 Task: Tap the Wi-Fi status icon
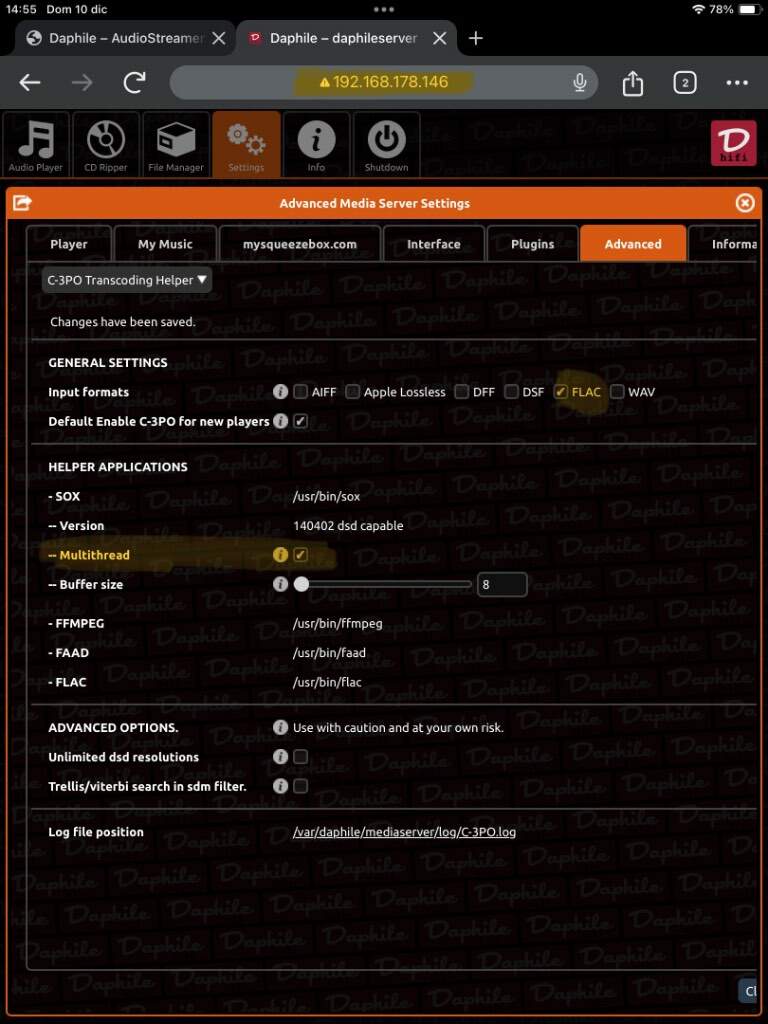click(x=699, y=10)
